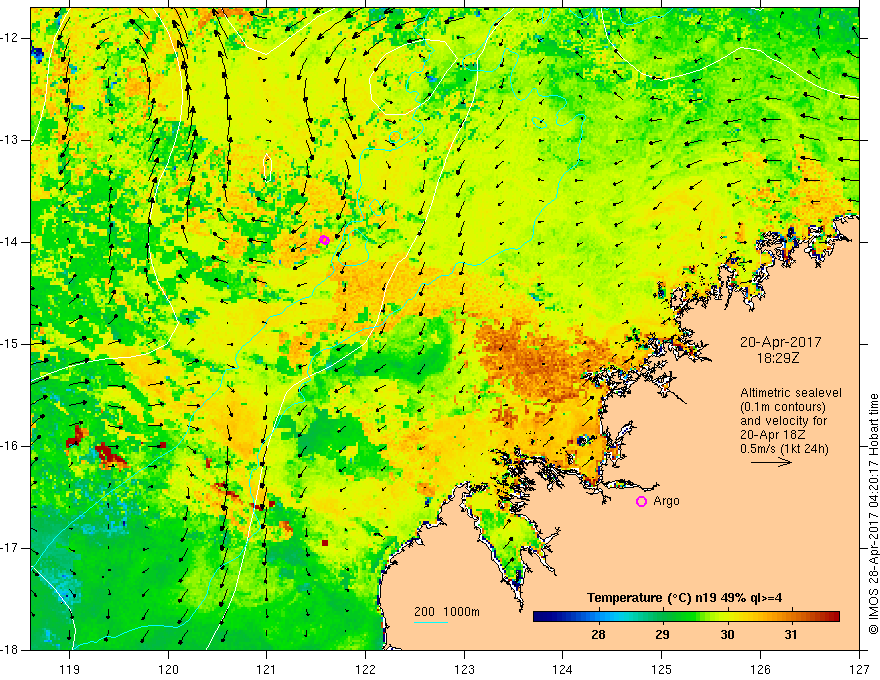The width and height of the screenshot is (880, 680).
Task: Click longitude label 122
Action: pyautogui.click(x=365, y=669)
